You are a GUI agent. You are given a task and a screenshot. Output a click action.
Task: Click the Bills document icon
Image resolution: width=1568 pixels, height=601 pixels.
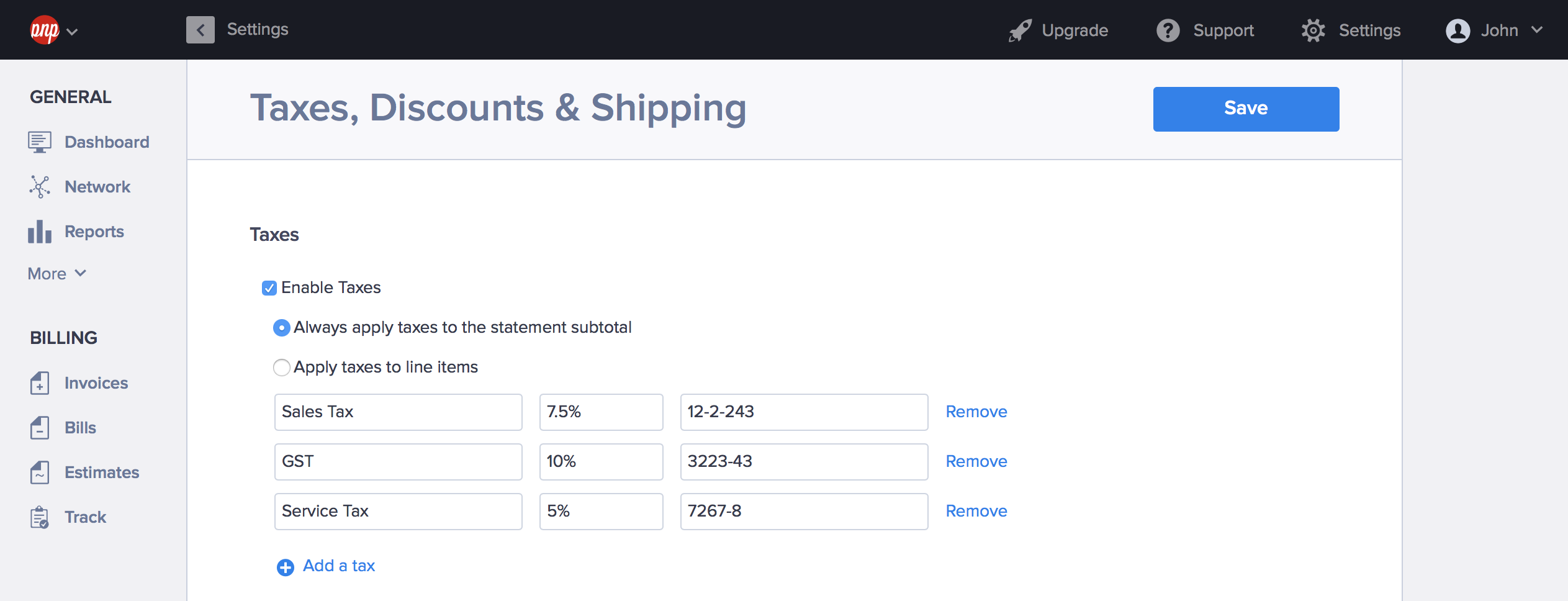39,428
